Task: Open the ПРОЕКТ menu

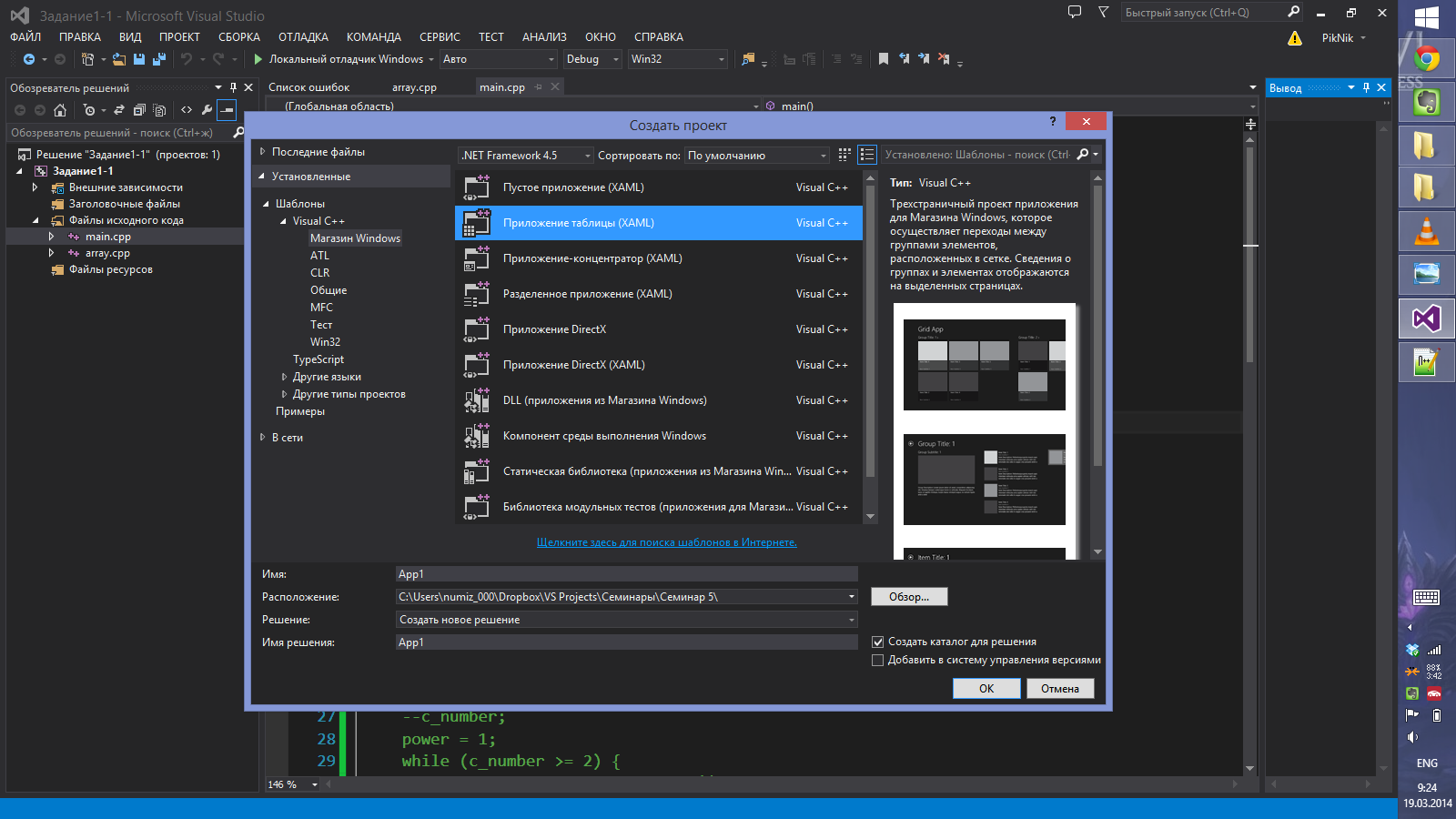Action: coord(179,37)
